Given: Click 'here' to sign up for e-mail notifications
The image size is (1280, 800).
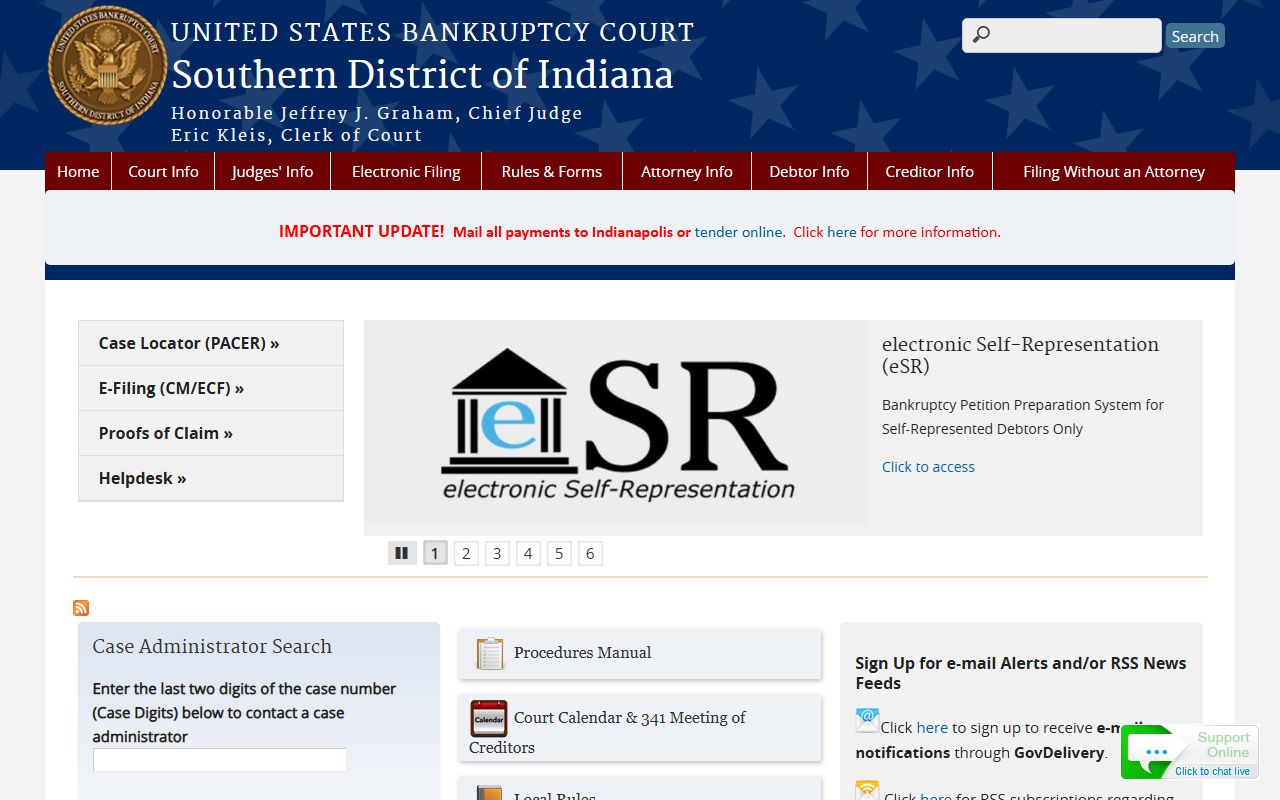Looking at the screenshot, I should coord(932,727).
